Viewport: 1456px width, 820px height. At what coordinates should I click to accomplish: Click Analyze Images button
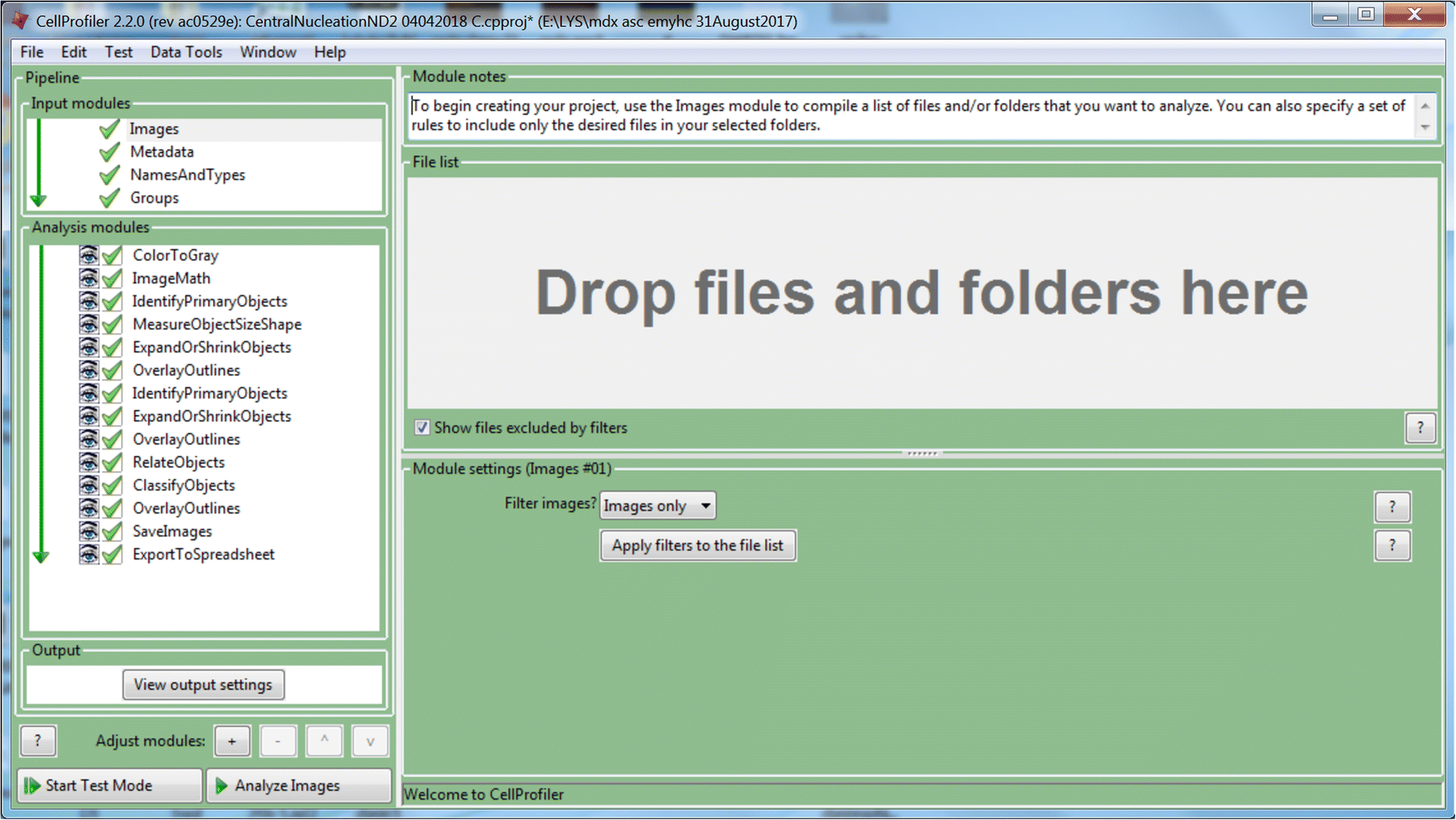[x=299, y=785]
